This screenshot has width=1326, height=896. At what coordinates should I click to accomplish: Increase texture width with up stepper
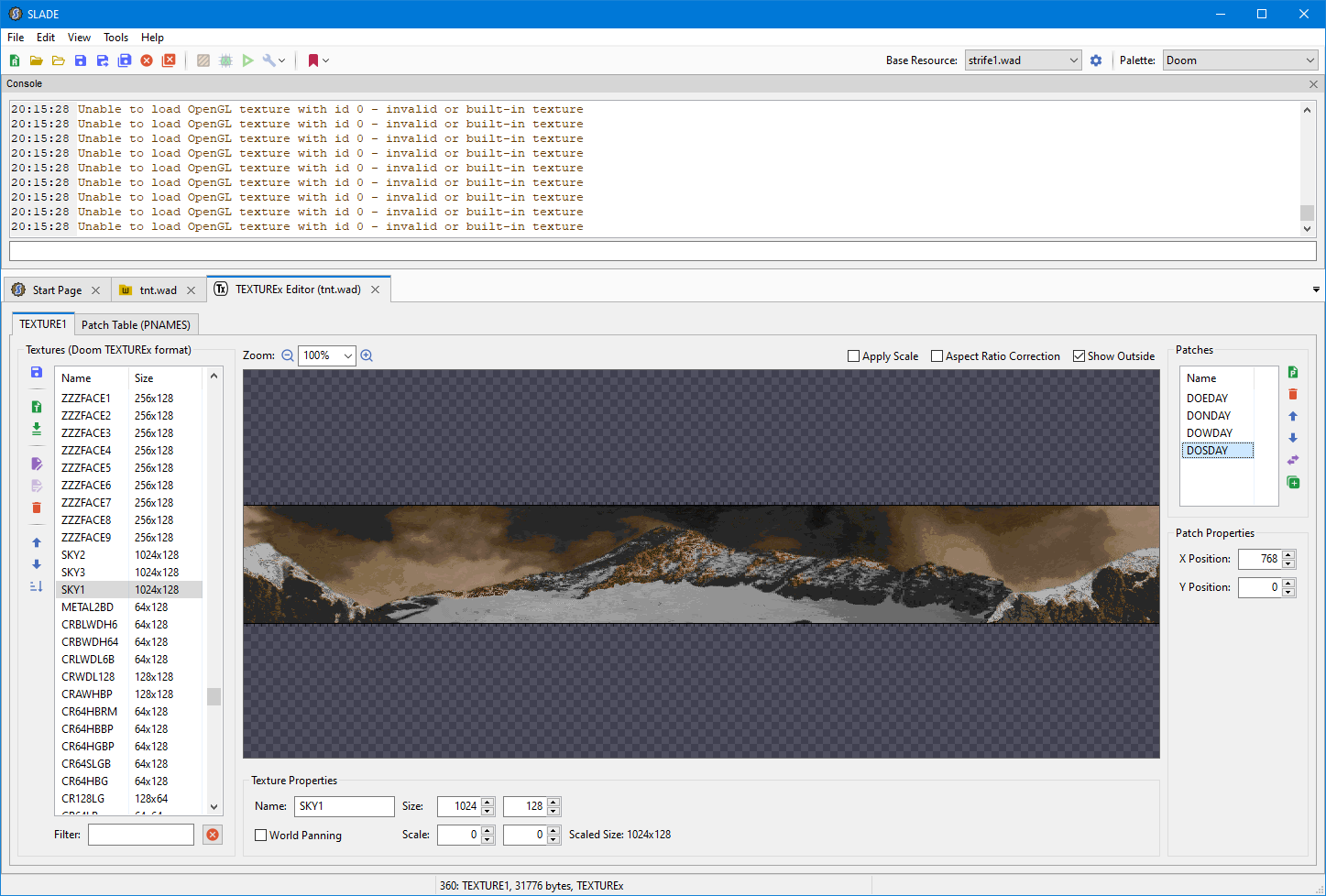click(488, 802)
